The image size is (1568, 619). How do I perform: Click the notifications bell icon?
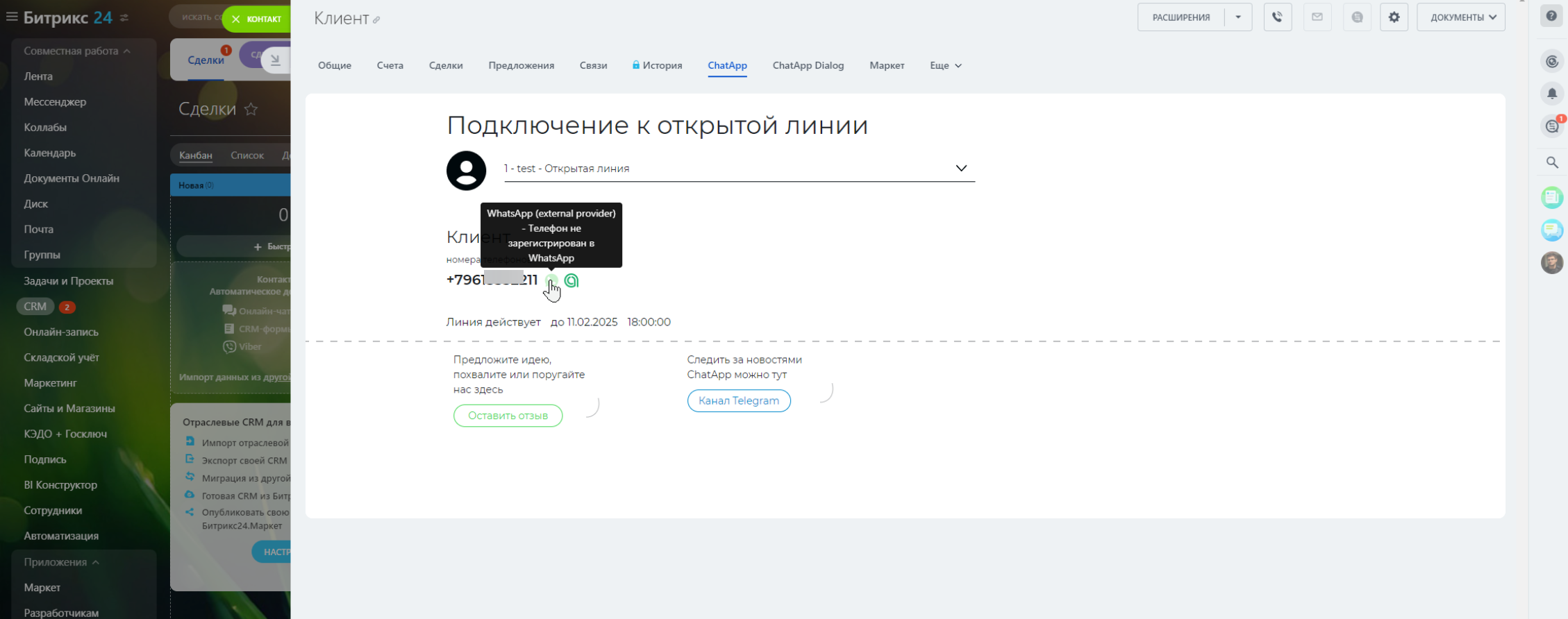(1552, 94)
